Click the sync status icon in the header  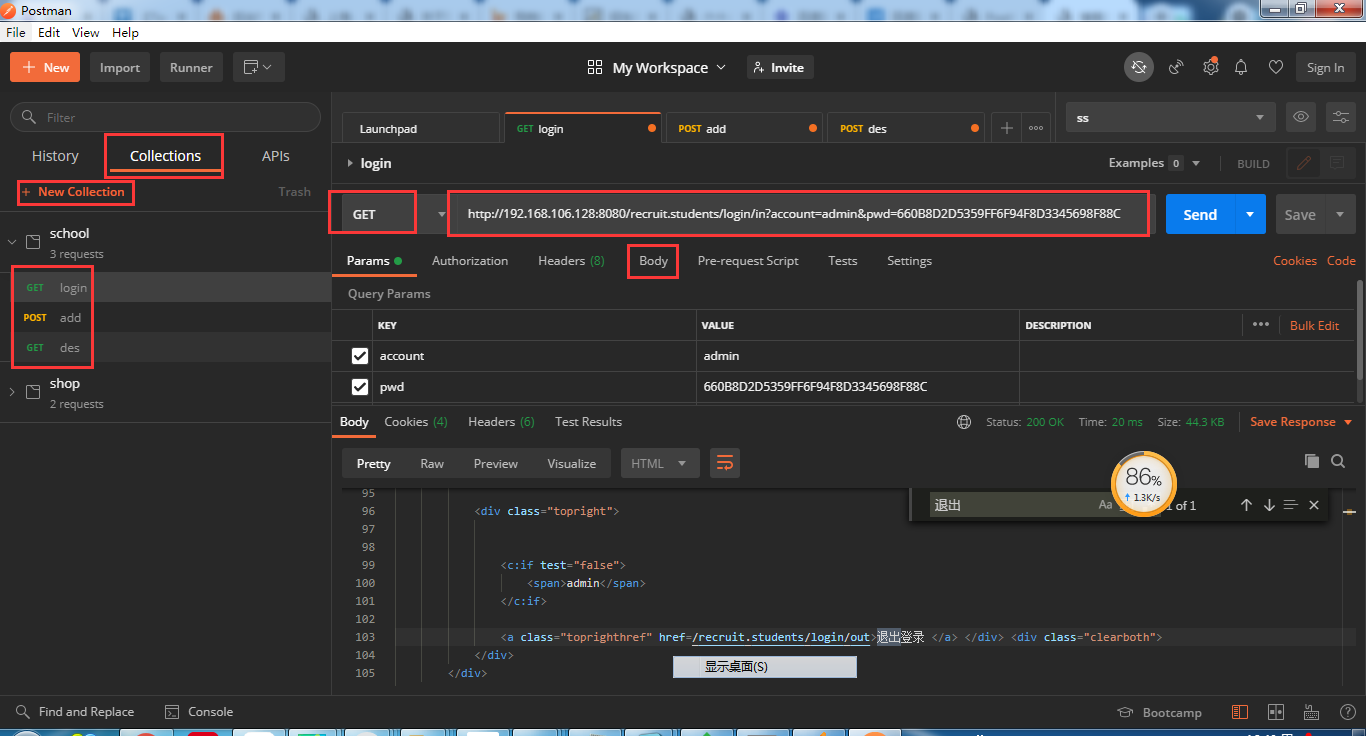[1138, 67]
